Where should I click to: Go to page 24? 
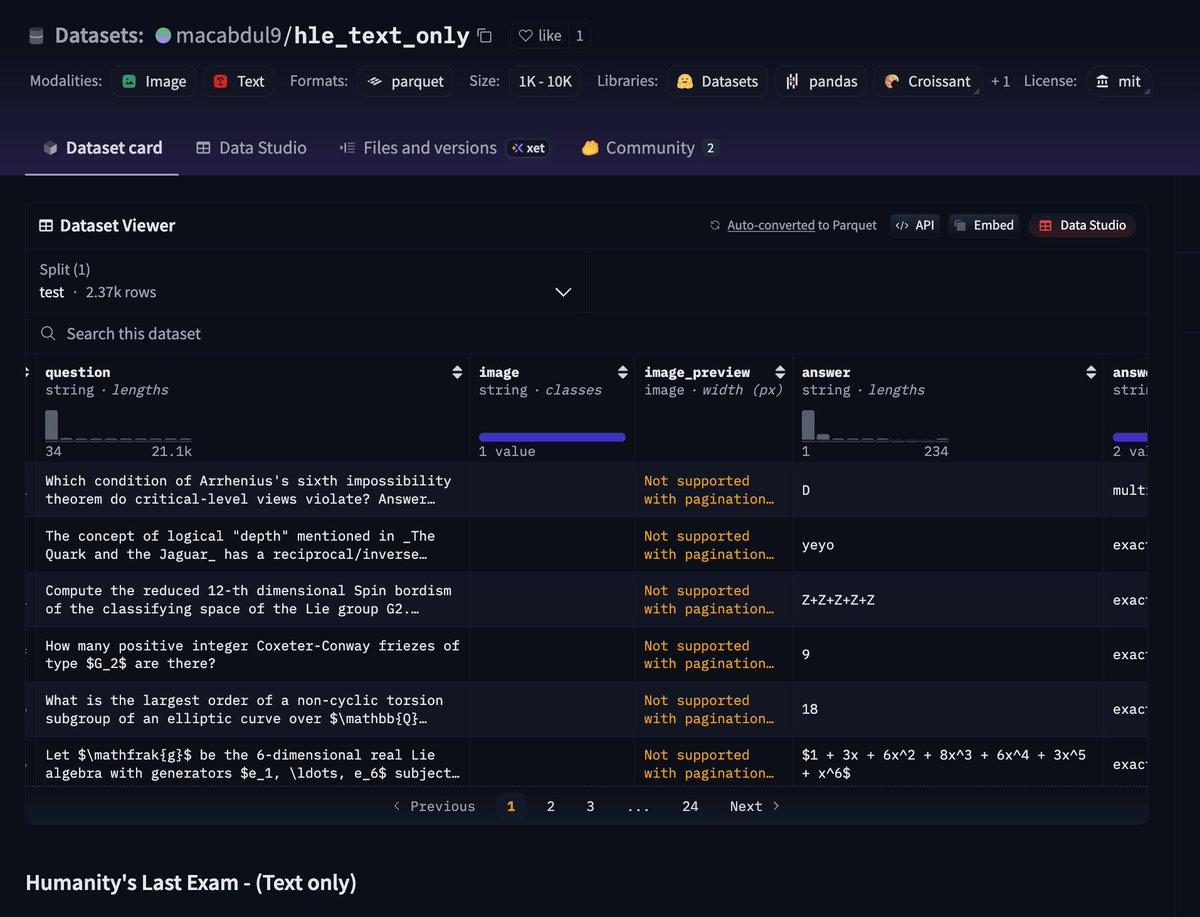tap(690, 806)
